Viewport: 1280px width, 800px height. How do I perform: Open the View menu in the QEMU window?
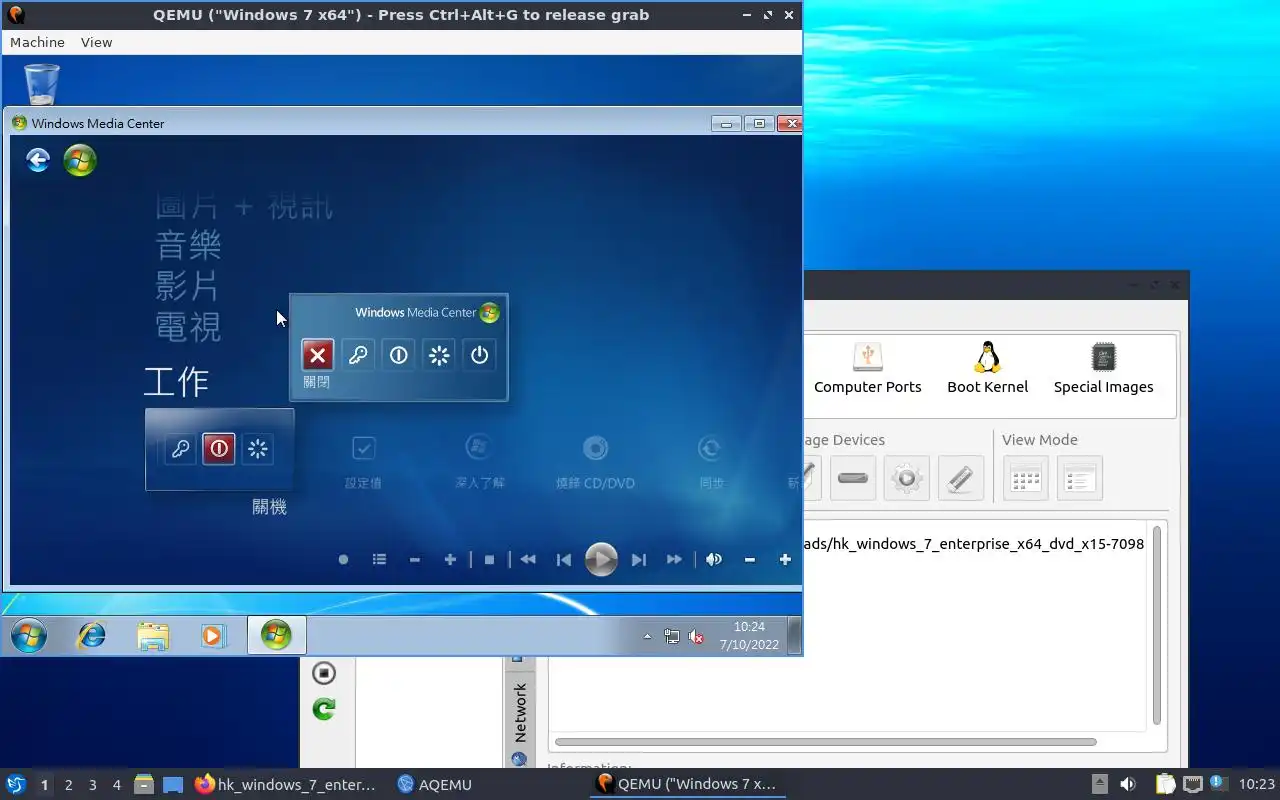click(96, 42)
